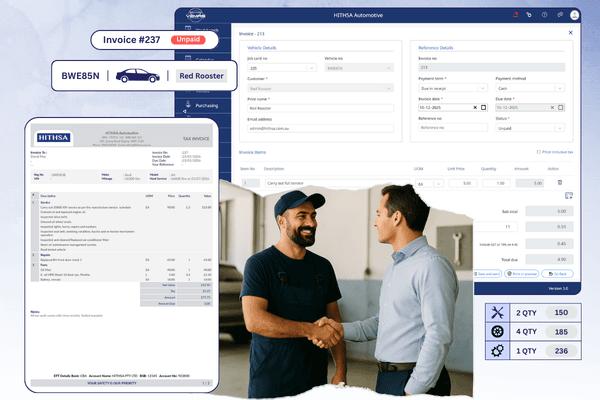Open the Payment term dropdown
600x400 pixels.
tap(453, 88)
